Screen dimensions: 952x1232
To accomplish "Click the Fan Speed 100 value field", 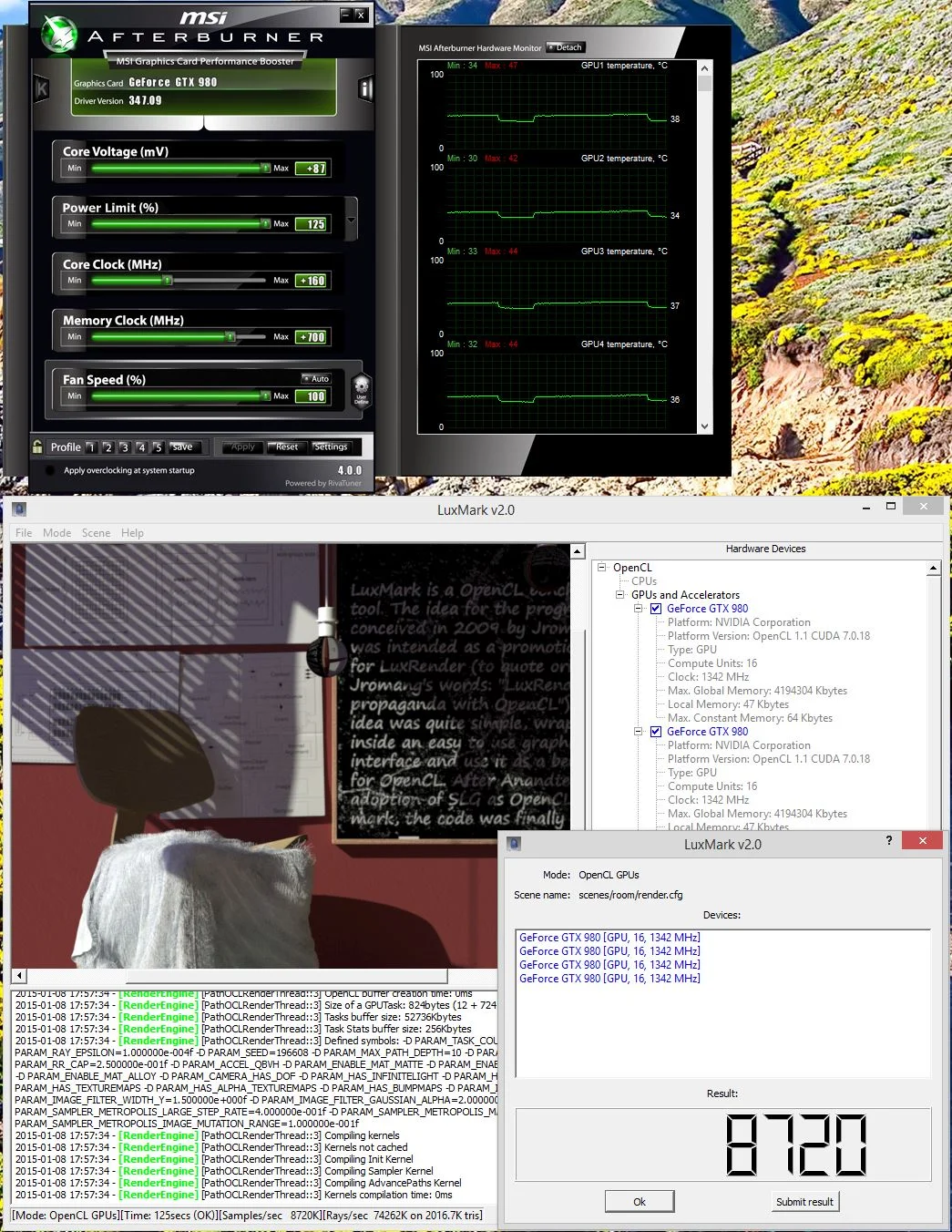I will pos(312,396).
